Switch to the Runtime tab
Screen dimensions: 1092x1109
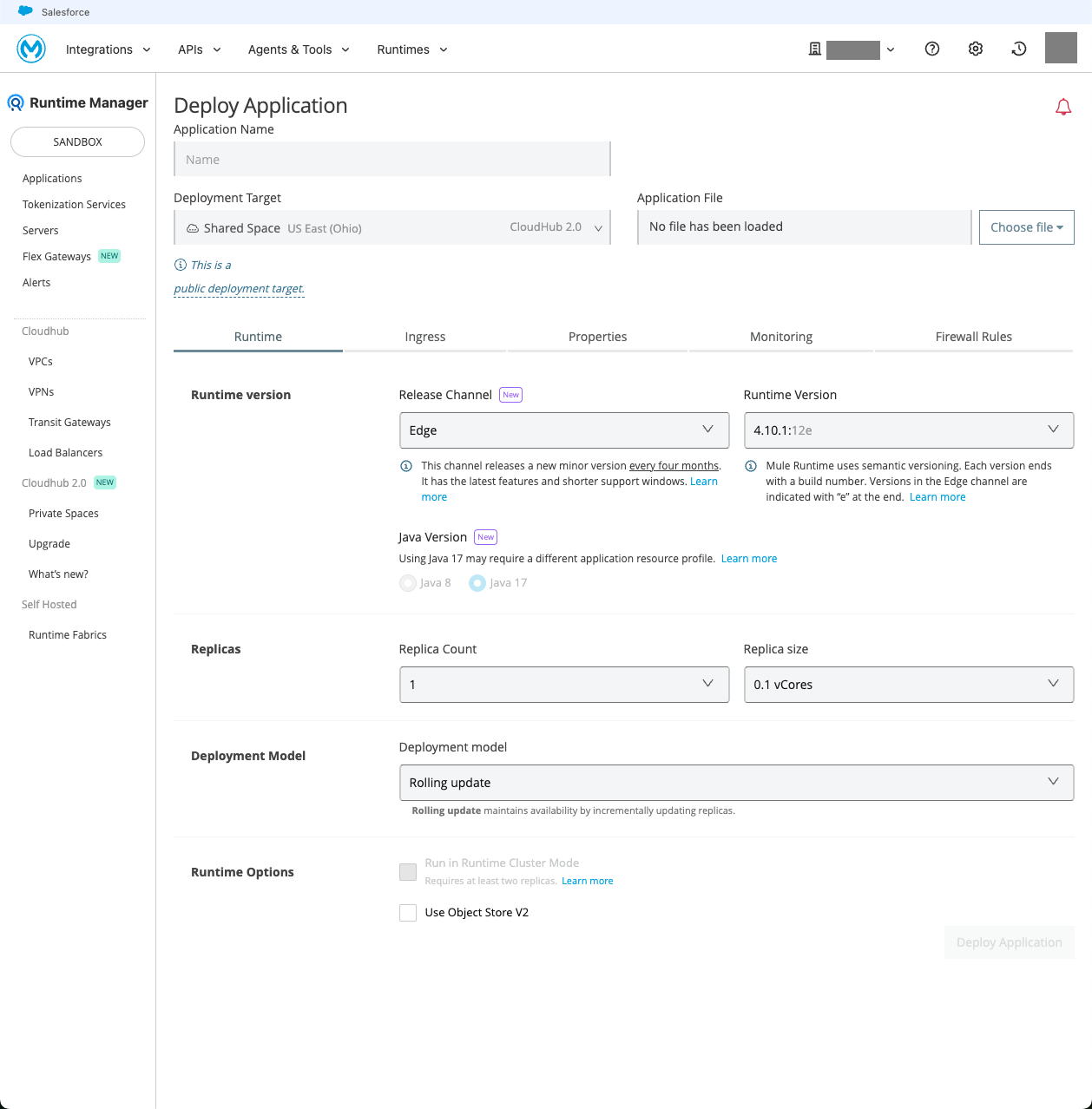pyautogui.click(x=258, y=337)
